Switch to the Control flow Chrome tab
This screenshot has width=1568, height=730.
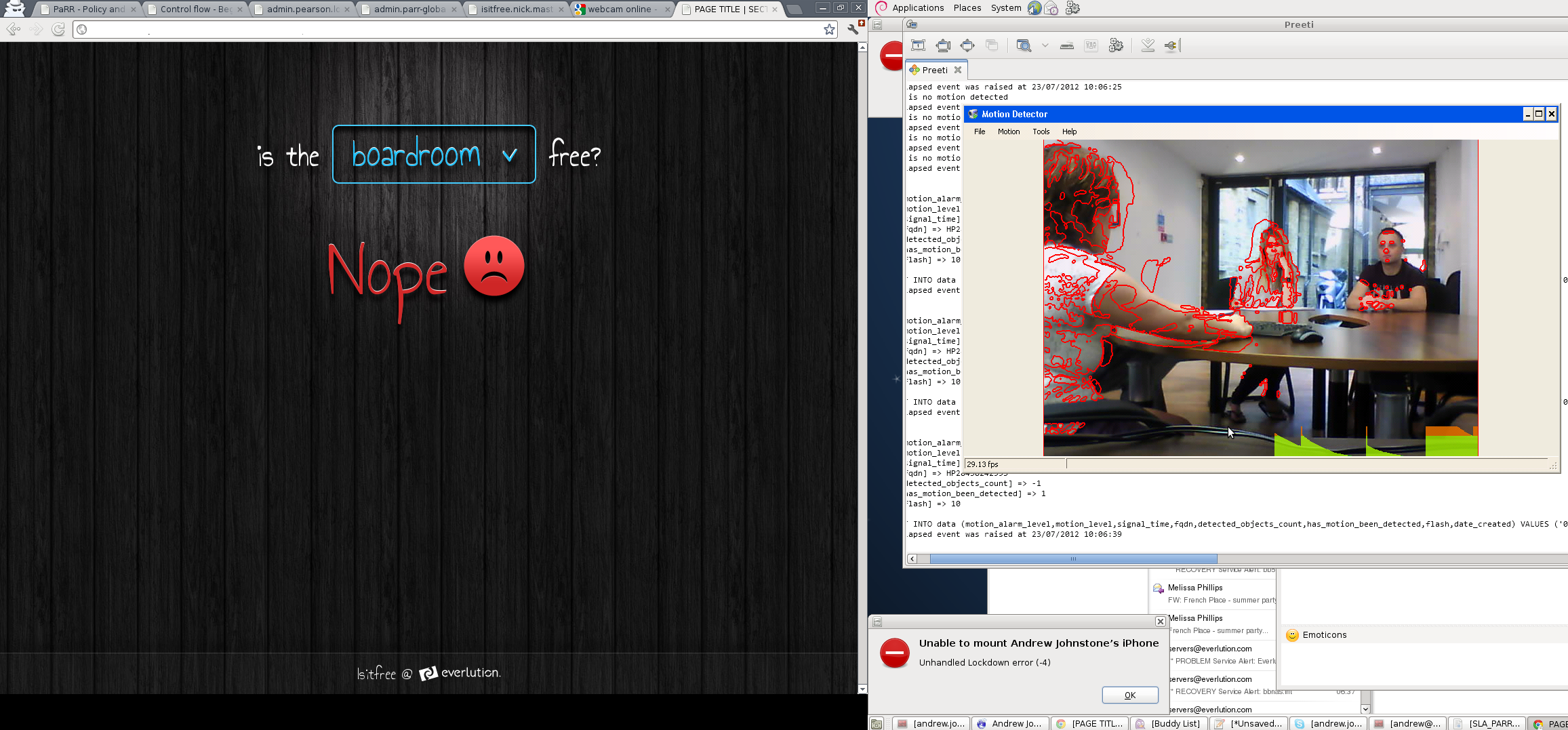click(x=195, y=9)
